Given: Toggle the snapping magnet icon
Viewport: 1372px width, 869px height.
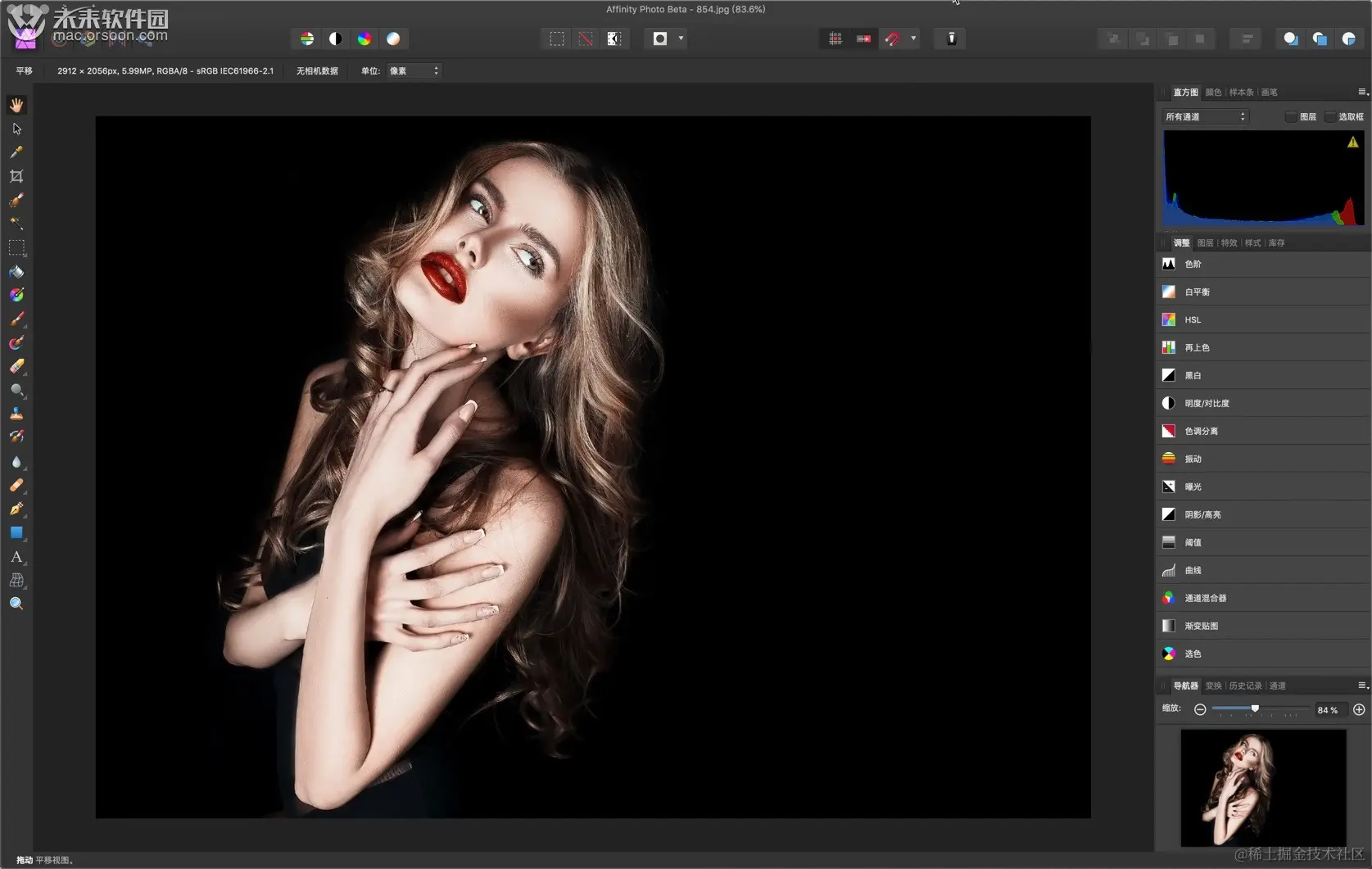Looking at the screenshot, I should (892, 38).
